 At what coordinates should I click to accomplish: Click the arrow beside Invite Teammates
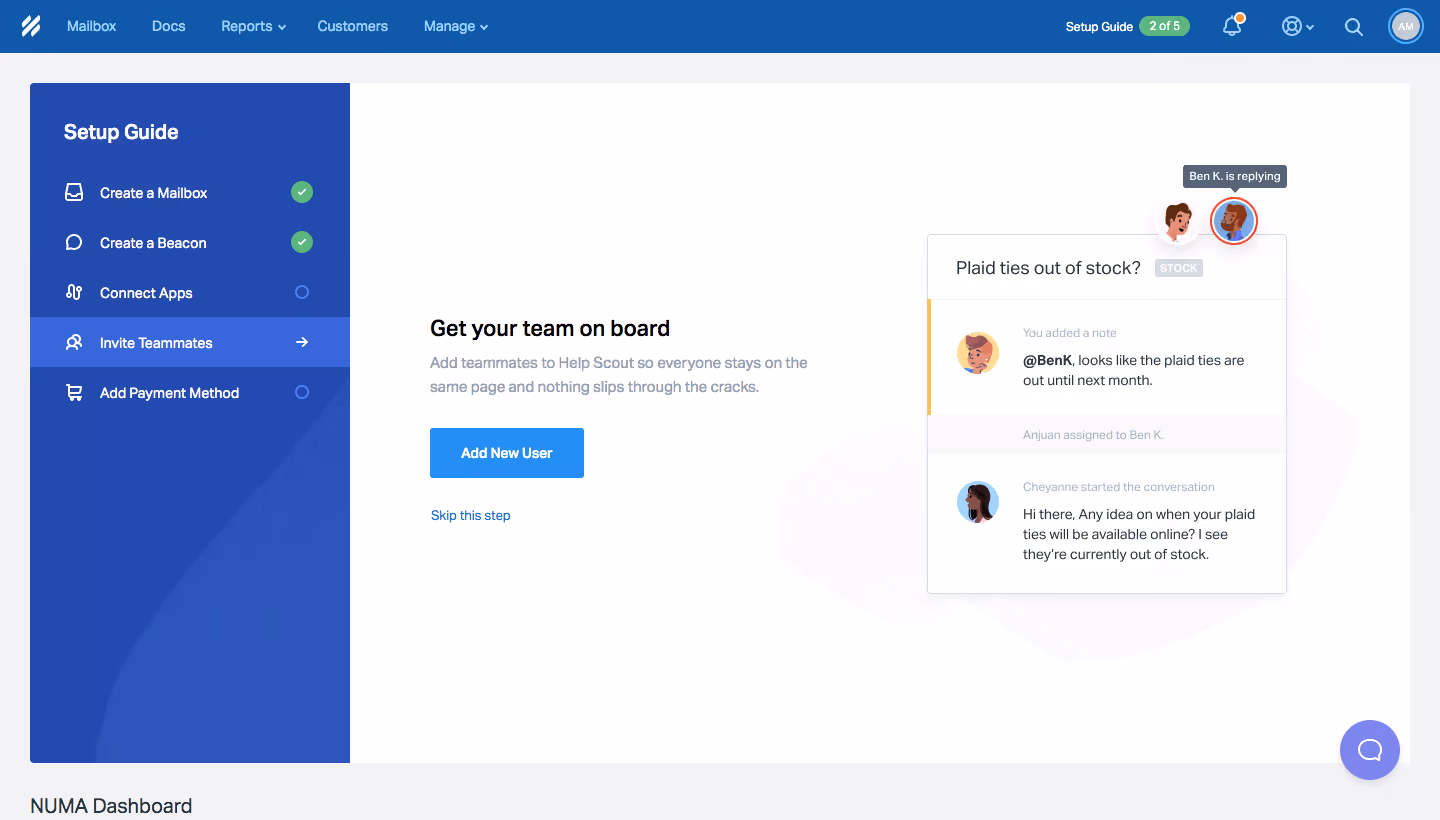point(302,342)
